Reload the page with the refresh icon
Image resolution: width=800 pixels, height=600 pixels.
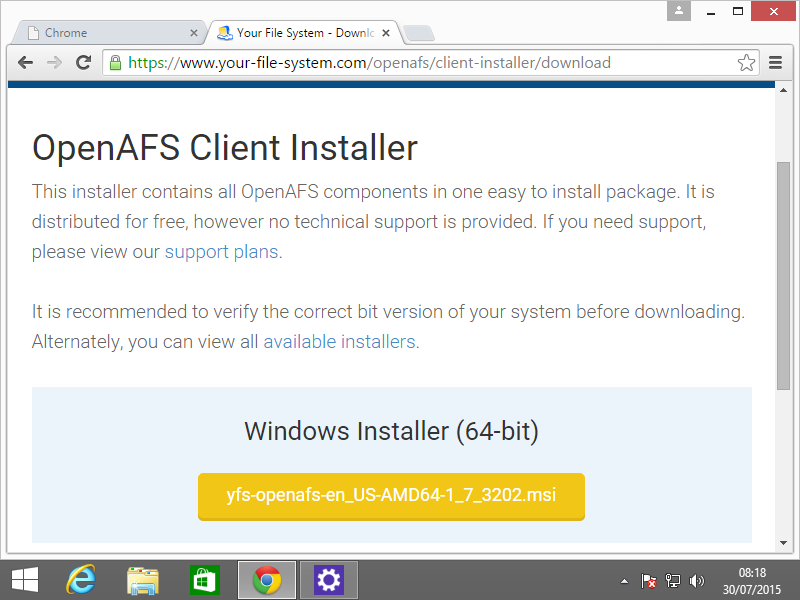click(83, 62)
